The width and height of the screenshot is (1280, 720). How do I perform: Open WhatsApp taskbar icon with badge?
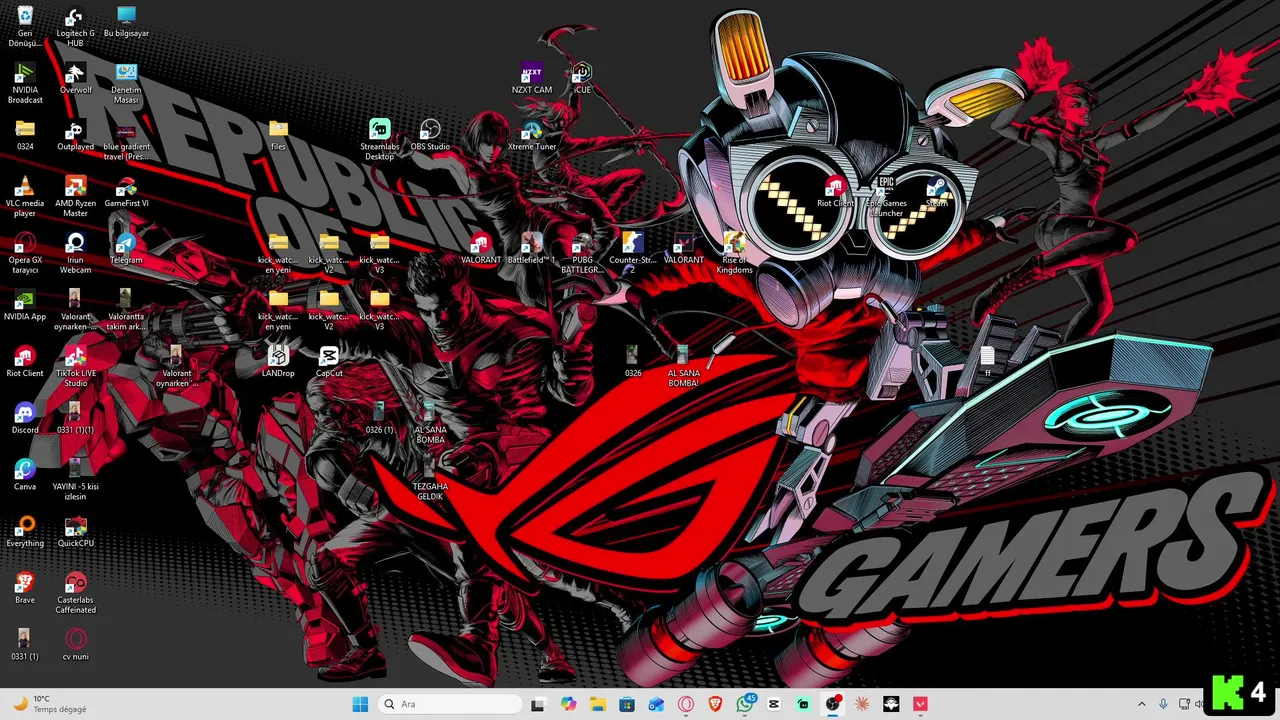pos(745,704)
